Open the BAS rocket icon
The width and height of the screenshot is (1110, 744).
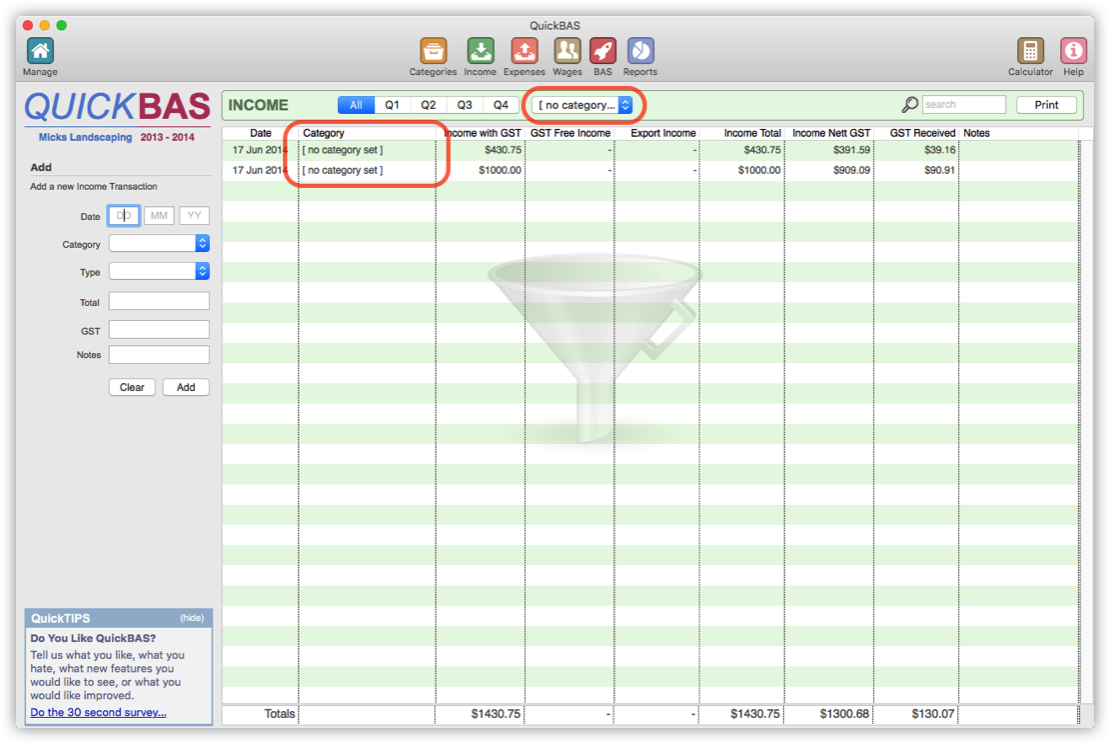[x=603, y=51]
